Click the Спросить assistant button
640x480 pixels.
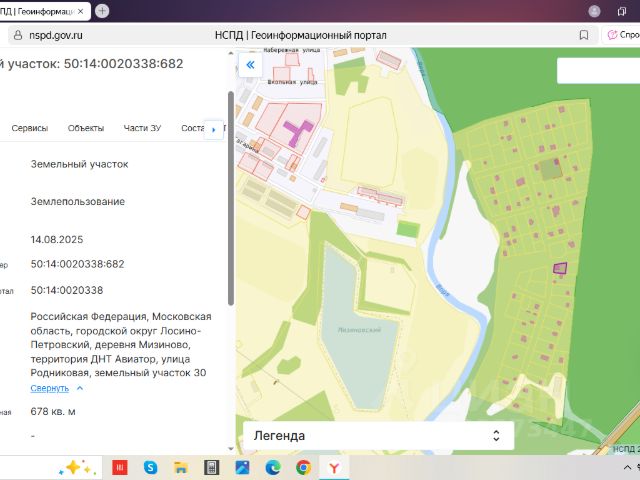pyautogui.click(x=622, y=35)
